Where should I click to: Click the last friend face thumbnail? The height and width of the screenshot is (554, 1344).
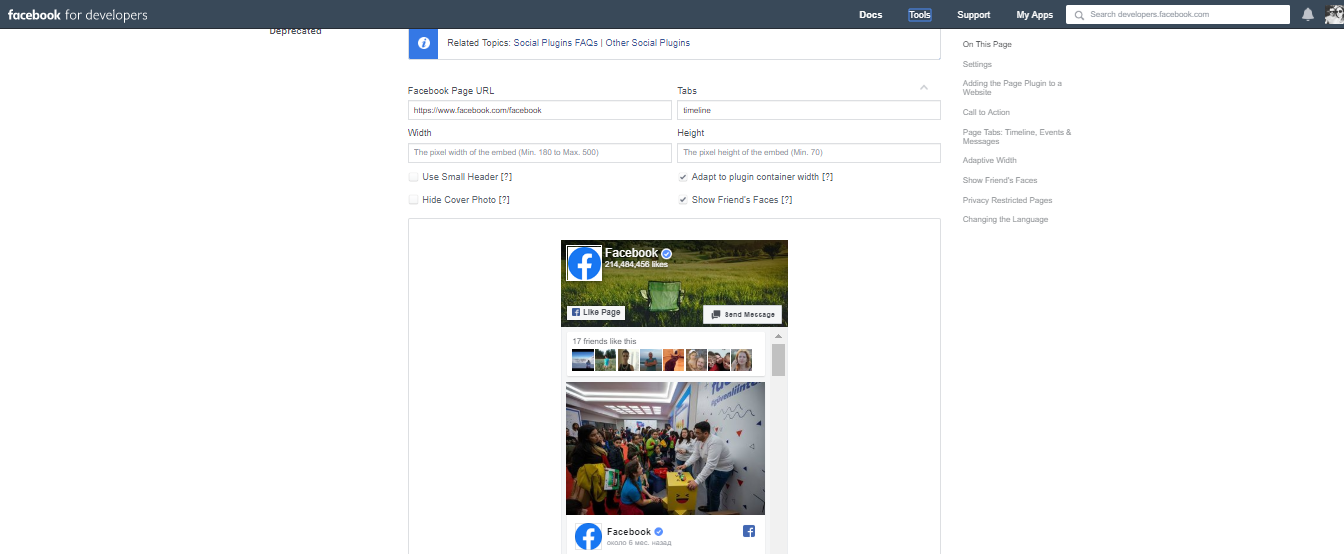[741, 359]
